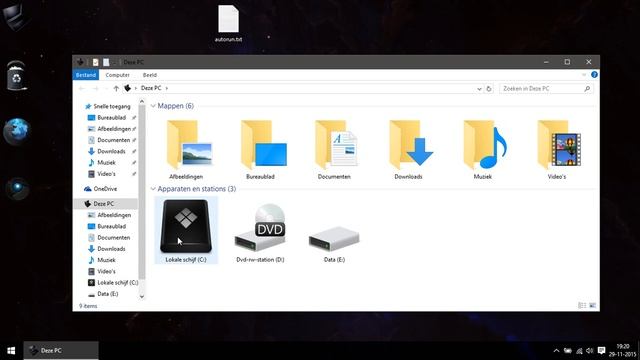Collapse the Mappen (6) section
The height and width of the screenshot is (360, 640).
tap(153, 106)
